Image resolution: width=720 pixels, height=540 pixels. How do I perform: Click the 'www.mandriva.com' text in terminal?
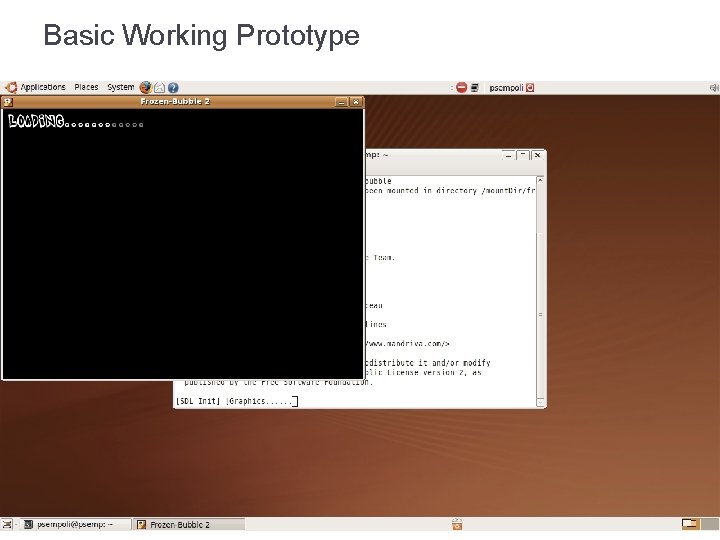(405, 343)
